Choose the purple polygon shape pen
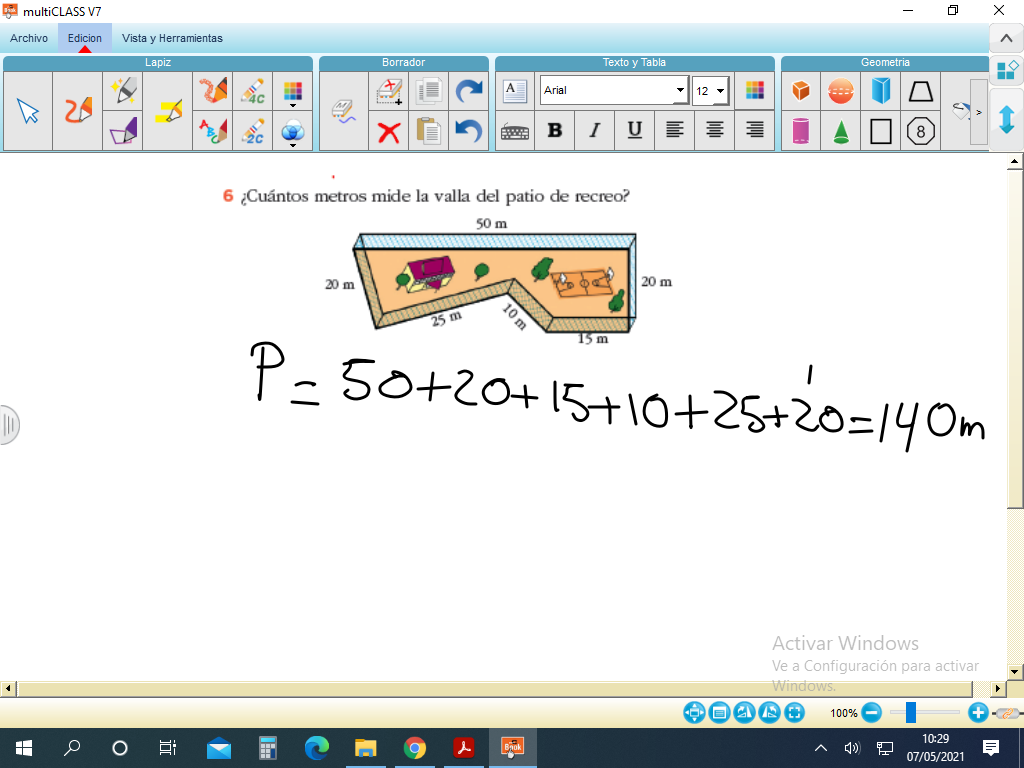 [x=123, y=131]
